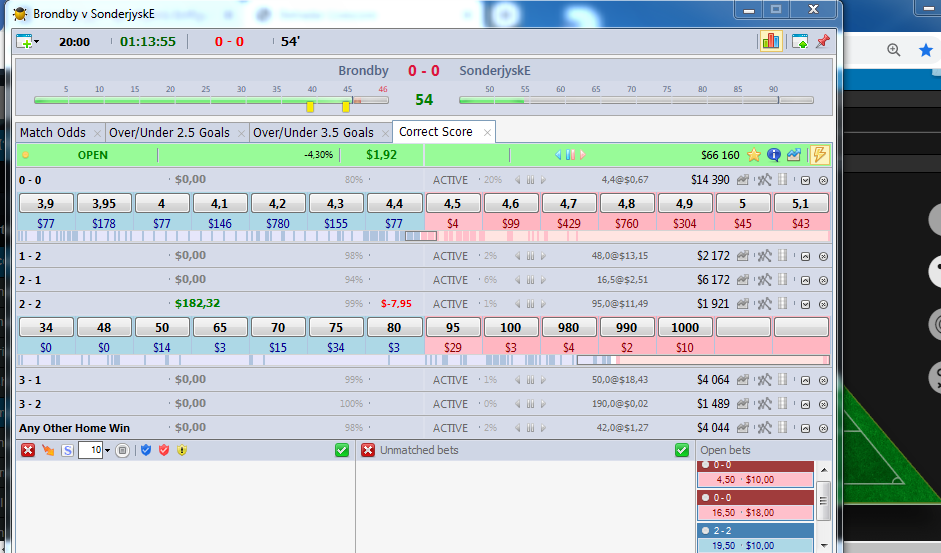Click the 2 - 2 price ladder strip

(423, 360)
